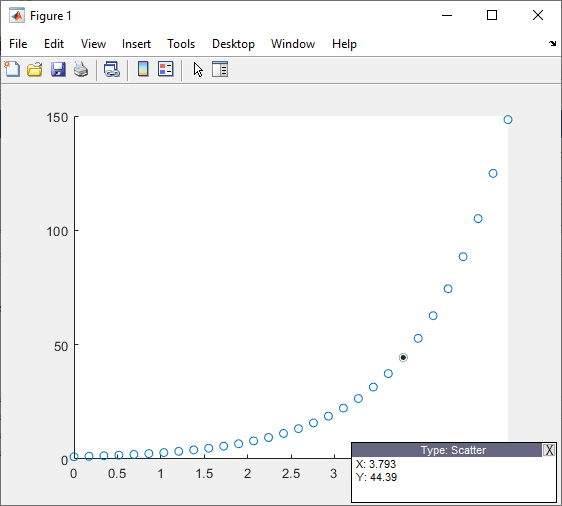Click the selected data point with black dot

(x=403, y=357)
